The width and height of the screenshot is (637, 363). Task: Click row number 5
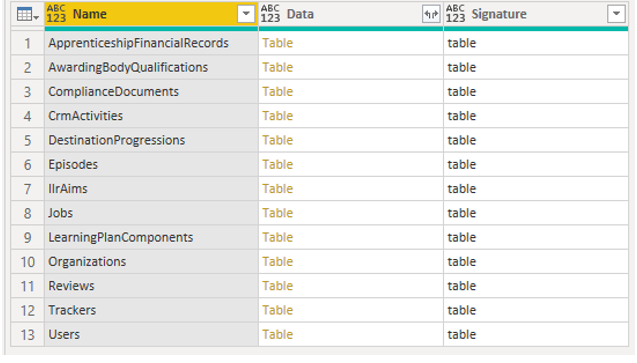point(27,140)
